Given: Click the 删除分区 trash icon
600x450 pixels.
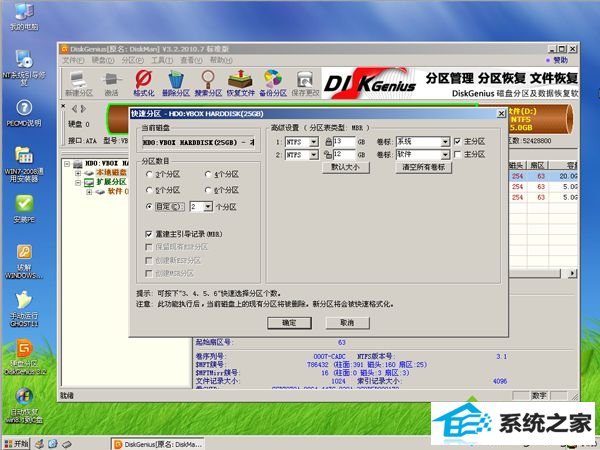Looking at the screenshot, I should [176, 83].
